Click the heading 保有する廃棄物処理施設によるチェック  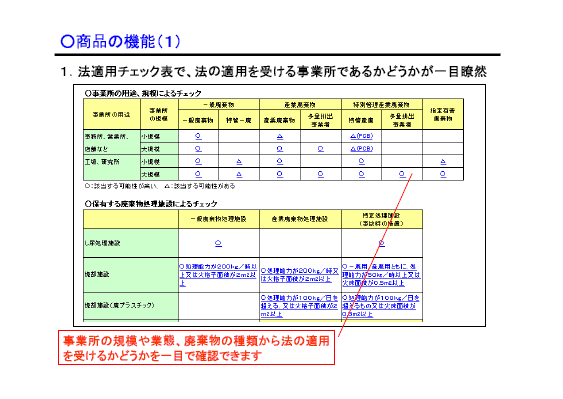[151, 204]
